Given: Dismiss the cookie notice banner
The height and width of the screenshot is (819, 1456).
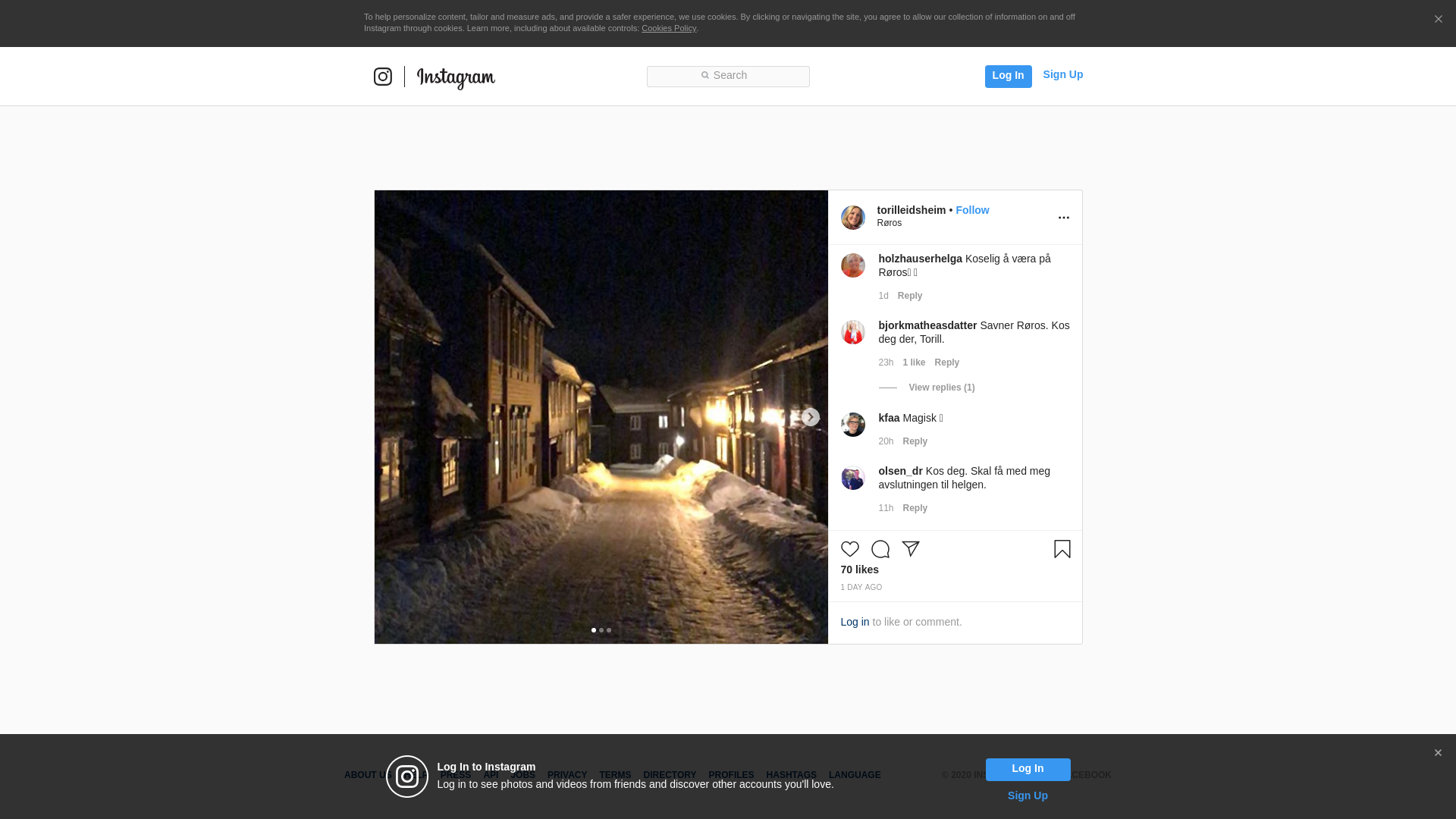Looking at the screenshot, I should (x=1438, y=20).
